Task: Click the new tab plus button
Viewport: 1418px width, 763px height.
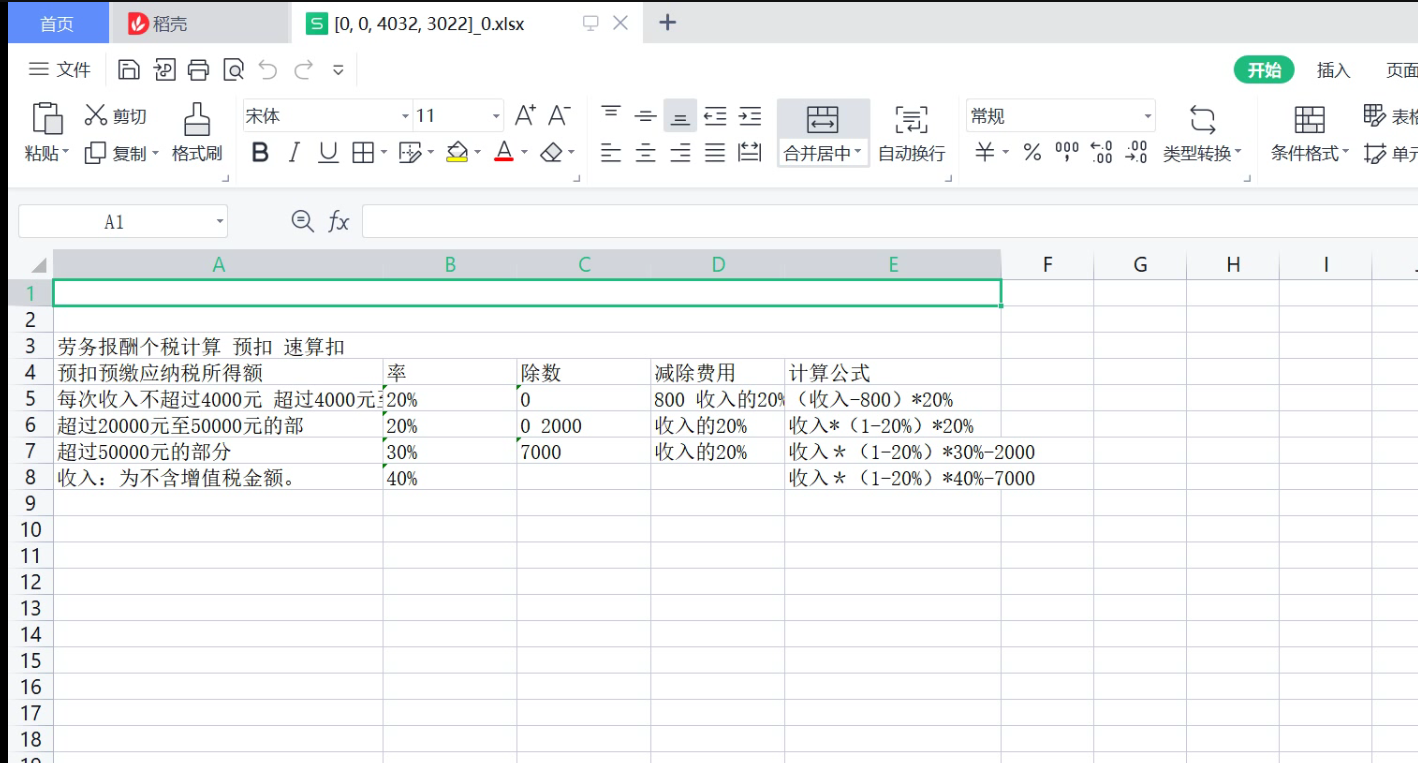Action: 668,22
